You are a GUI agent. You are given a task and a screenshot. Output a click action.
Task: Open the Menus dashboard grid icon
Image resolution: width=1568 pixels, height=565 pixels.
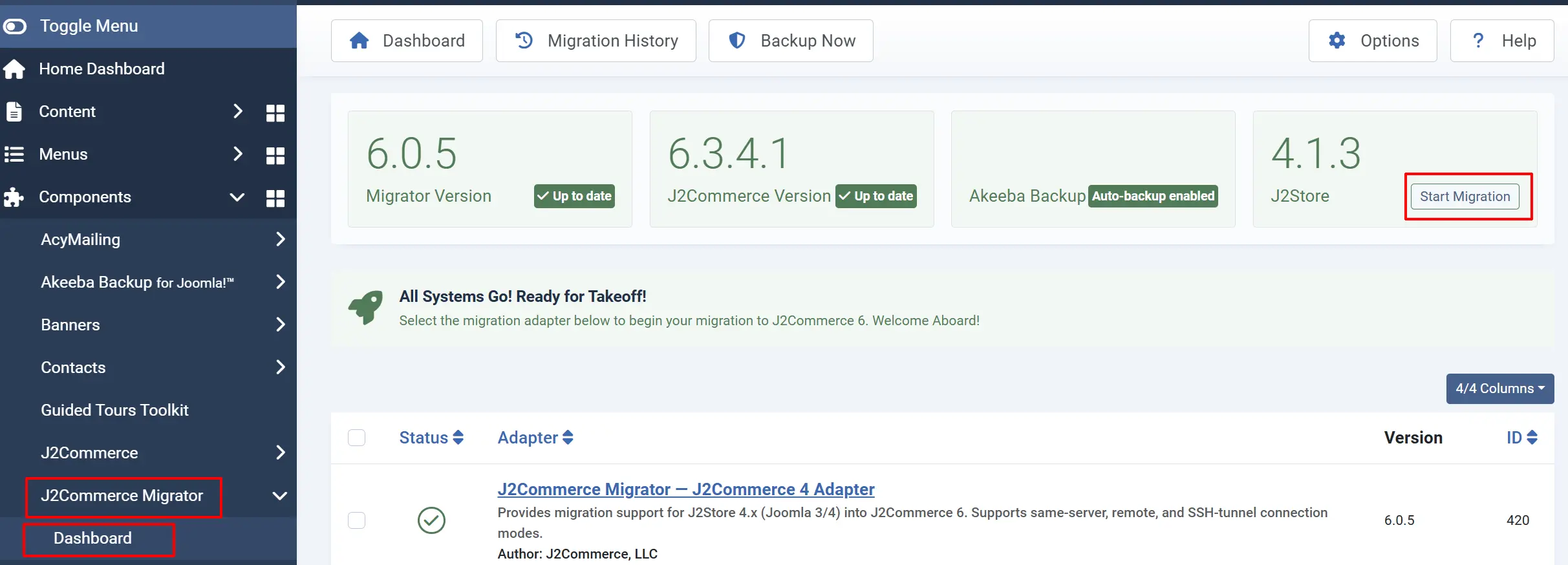point(275,156)
